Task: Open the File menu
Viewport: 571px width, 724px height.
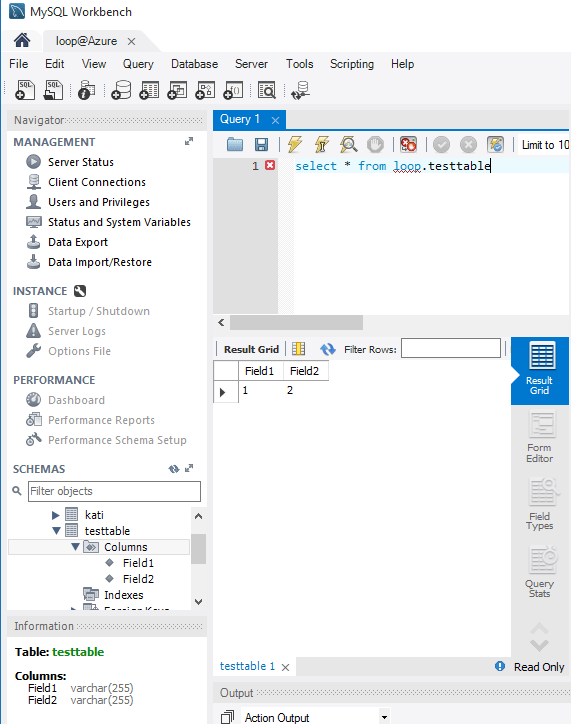Action: (x=19, y=64)
